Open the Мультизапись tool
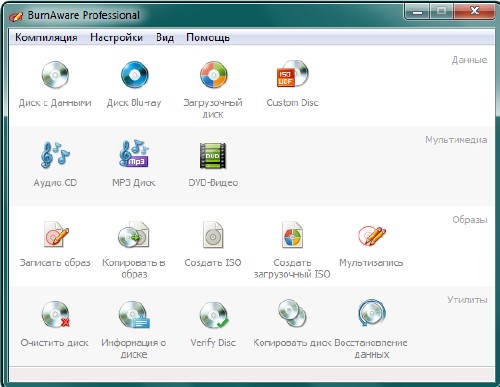 tap(372, 235)
